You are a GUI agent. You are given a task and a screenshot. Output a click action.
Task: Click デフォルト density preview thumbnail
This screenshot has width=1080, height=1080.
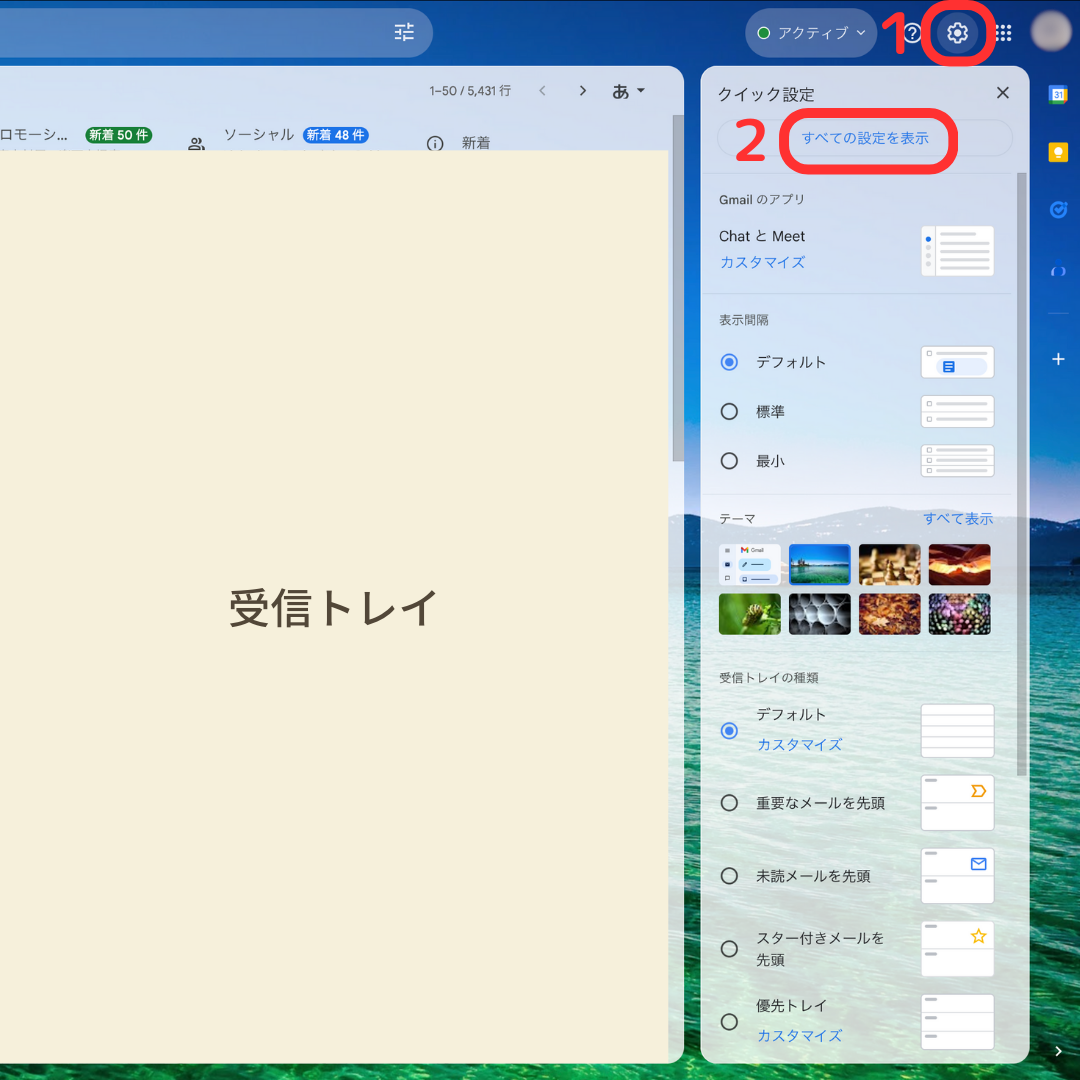(x=957, y=362)
